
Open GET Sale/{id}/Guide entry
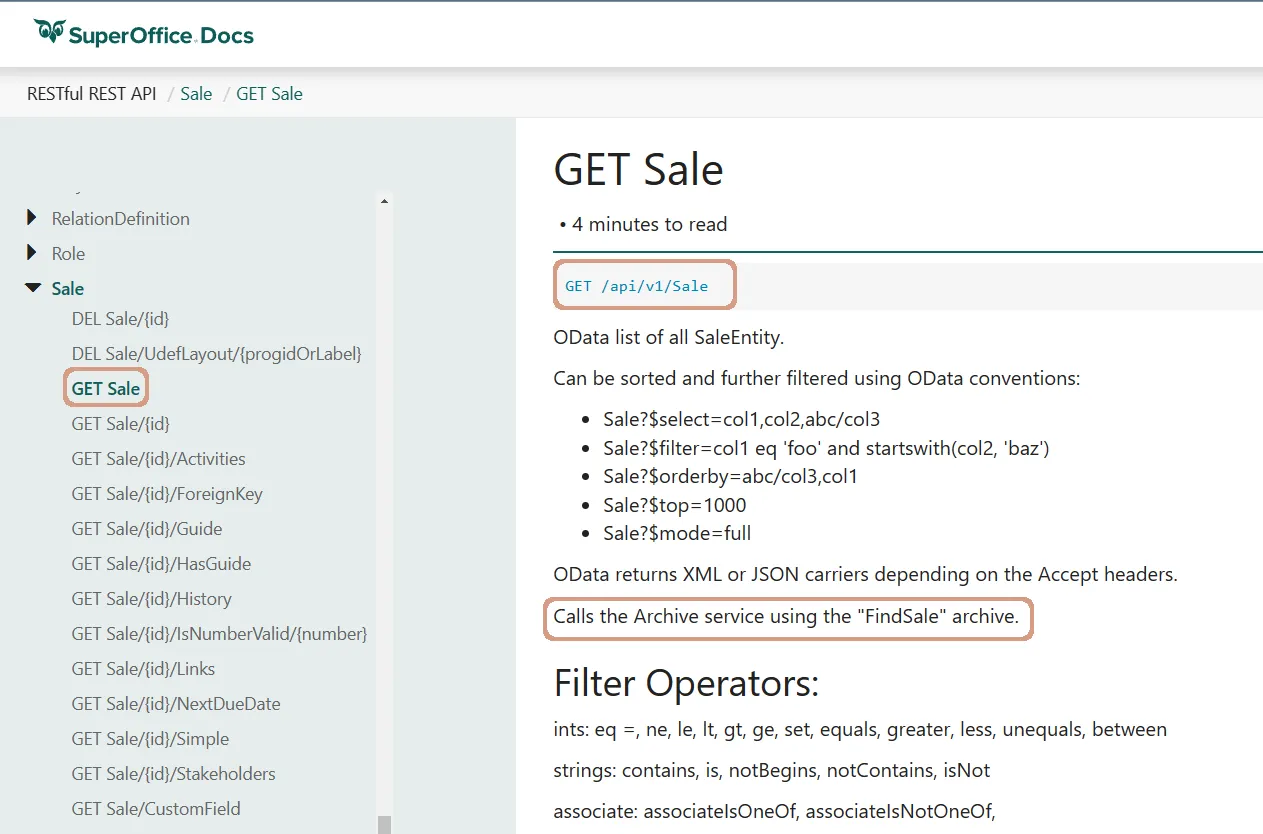pos(147,529)
